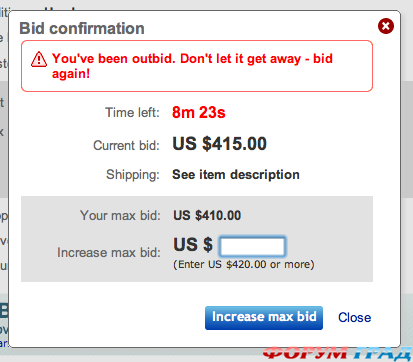Click the "Enter US $420.00 or more" hint
This screenshot has width=413, height=362.
point(244,264)
